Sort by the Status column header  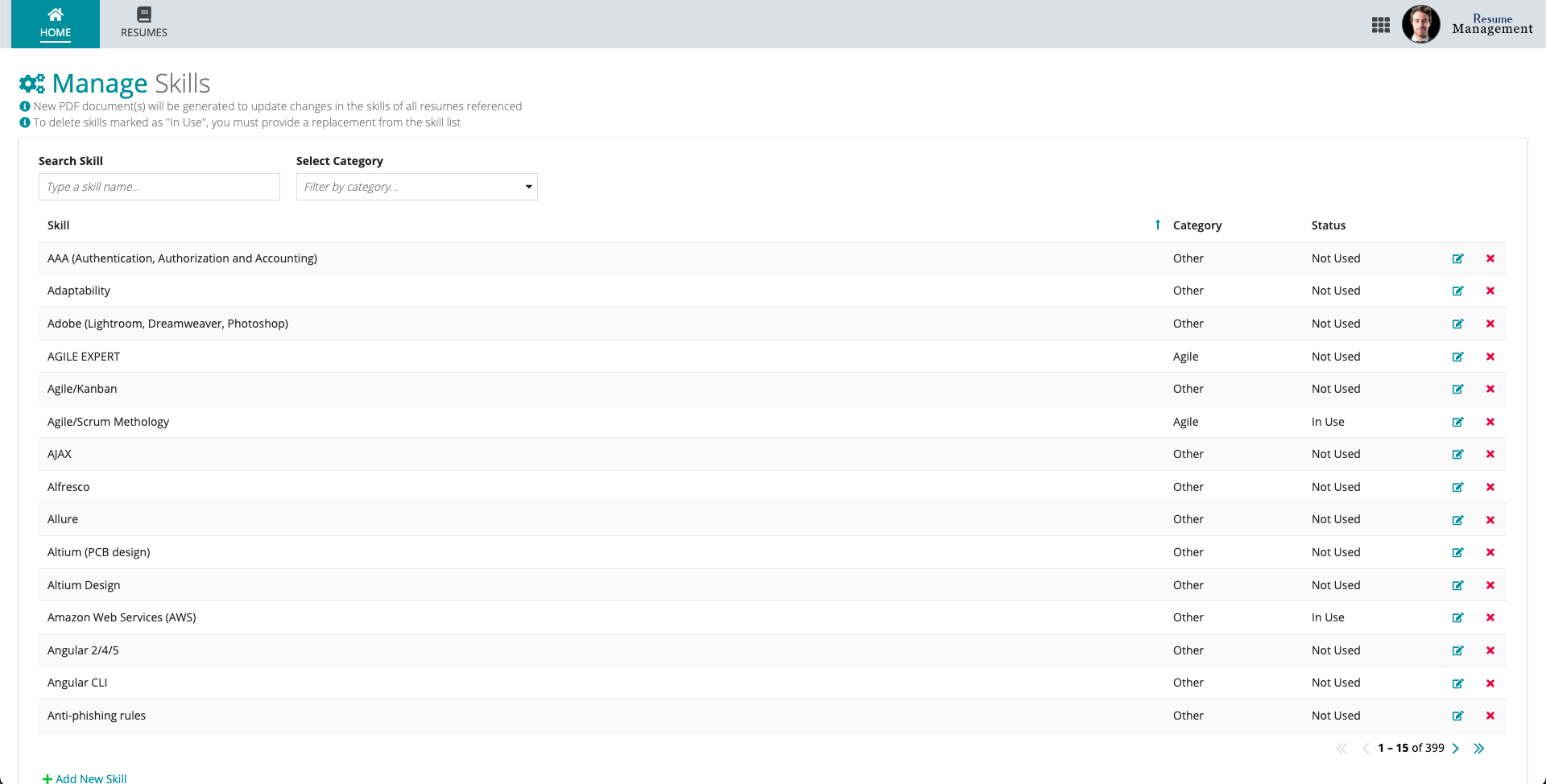[1329, 225]
